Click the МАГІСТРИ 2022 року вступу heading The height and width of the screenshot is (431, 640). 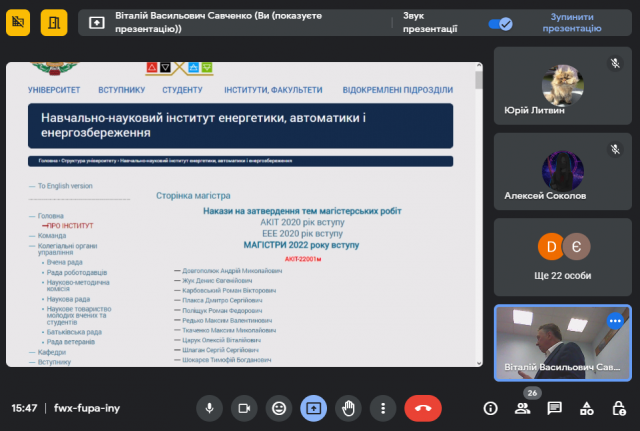coord(301,245)
